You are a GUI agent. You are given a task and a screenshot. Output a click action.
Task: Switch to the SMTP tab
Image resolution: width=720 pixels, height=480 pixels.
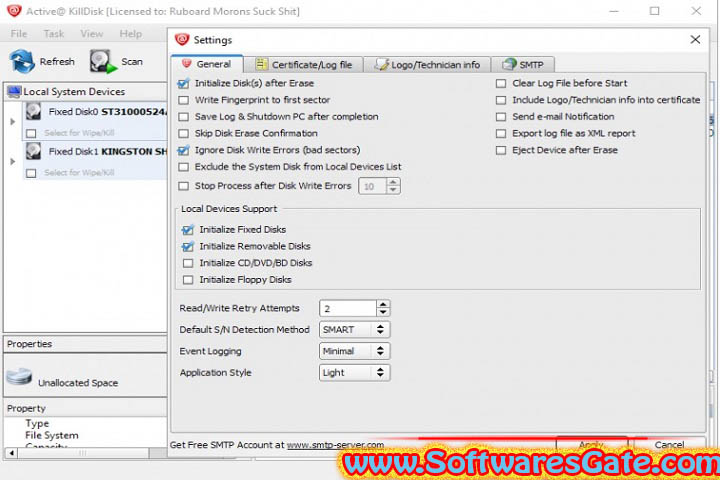click(x=523, y=65)
